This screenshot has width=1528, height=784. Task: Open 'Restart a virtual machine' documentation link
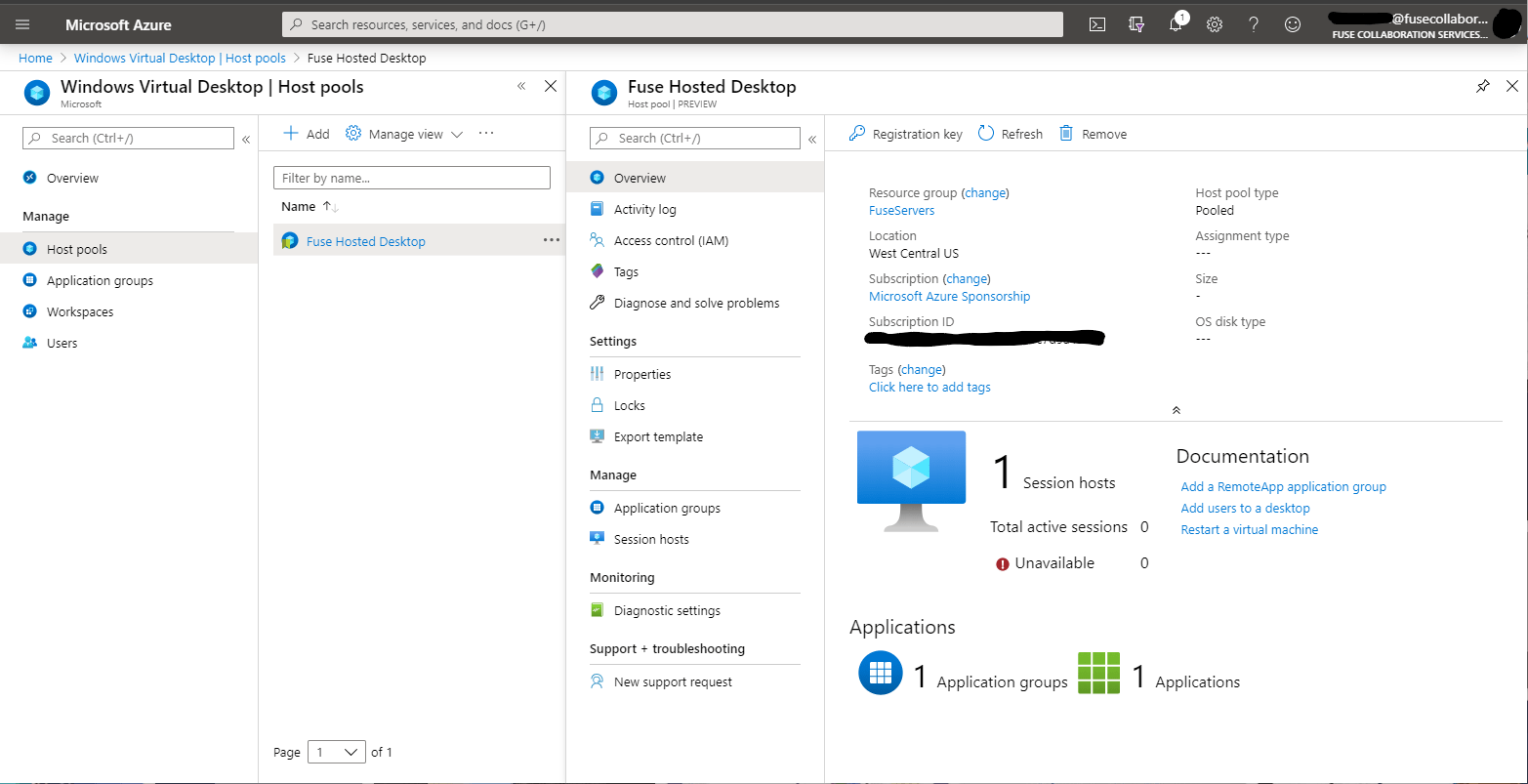click(1249, 529)
